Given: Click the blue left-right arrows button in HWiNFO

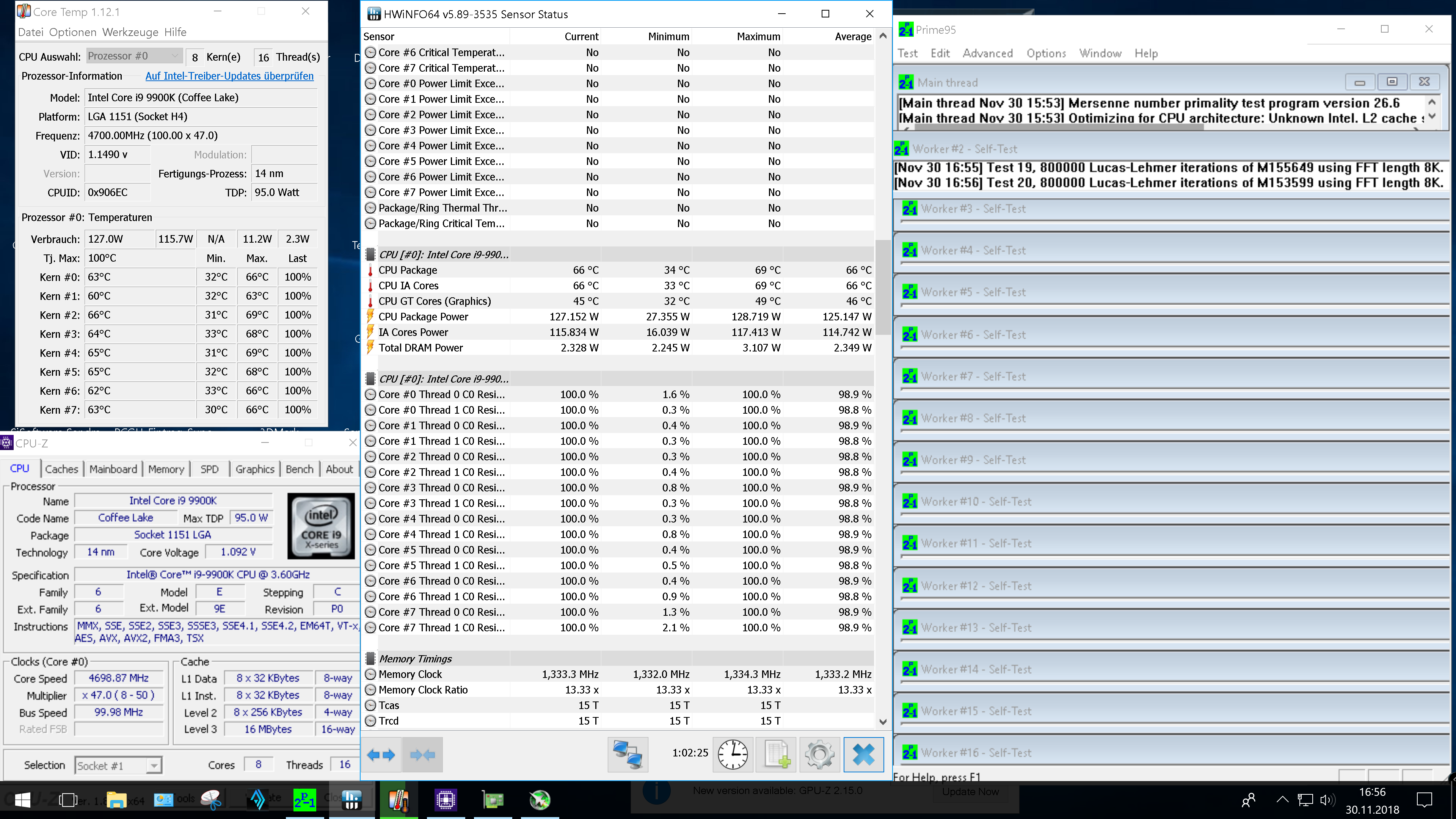Looking at the screenshot, I should point(381,755).
